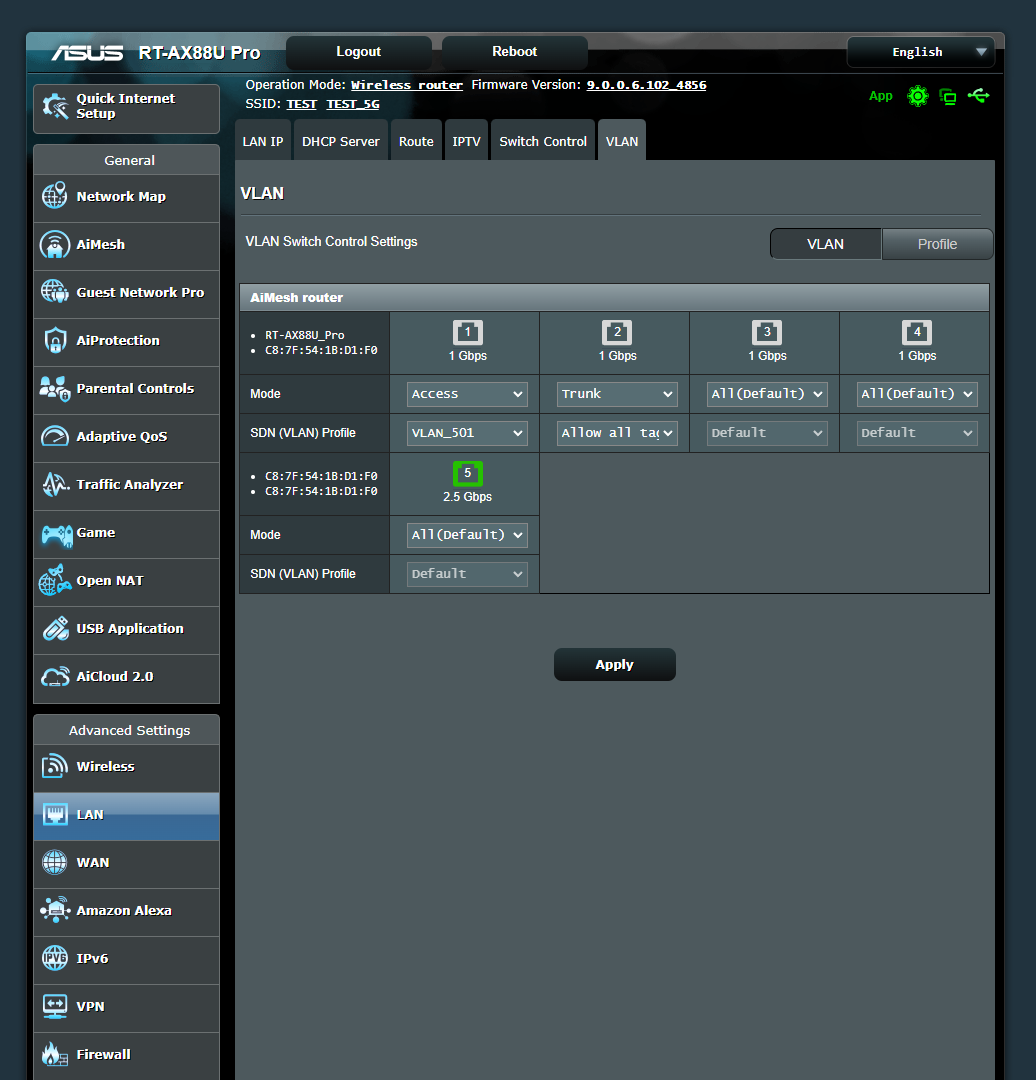Image resolution: width=1036 pixels, height=1080 pixels.
Task: Open Wireless settings icon
Action: coord(55,766)
